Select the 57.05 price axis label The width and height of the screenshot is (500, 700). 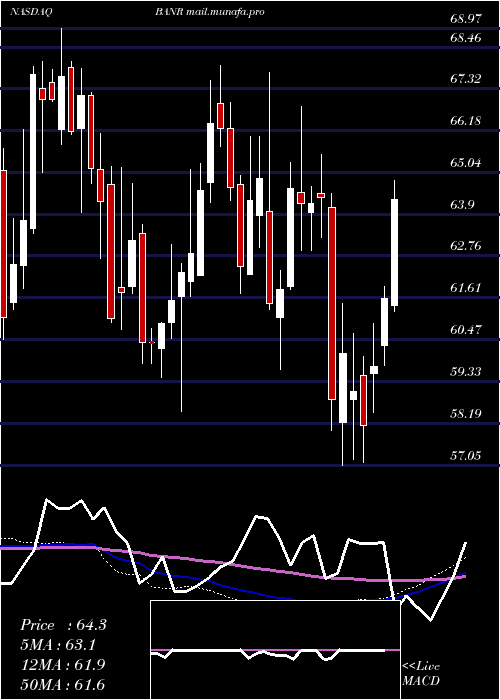pos(466,455)
